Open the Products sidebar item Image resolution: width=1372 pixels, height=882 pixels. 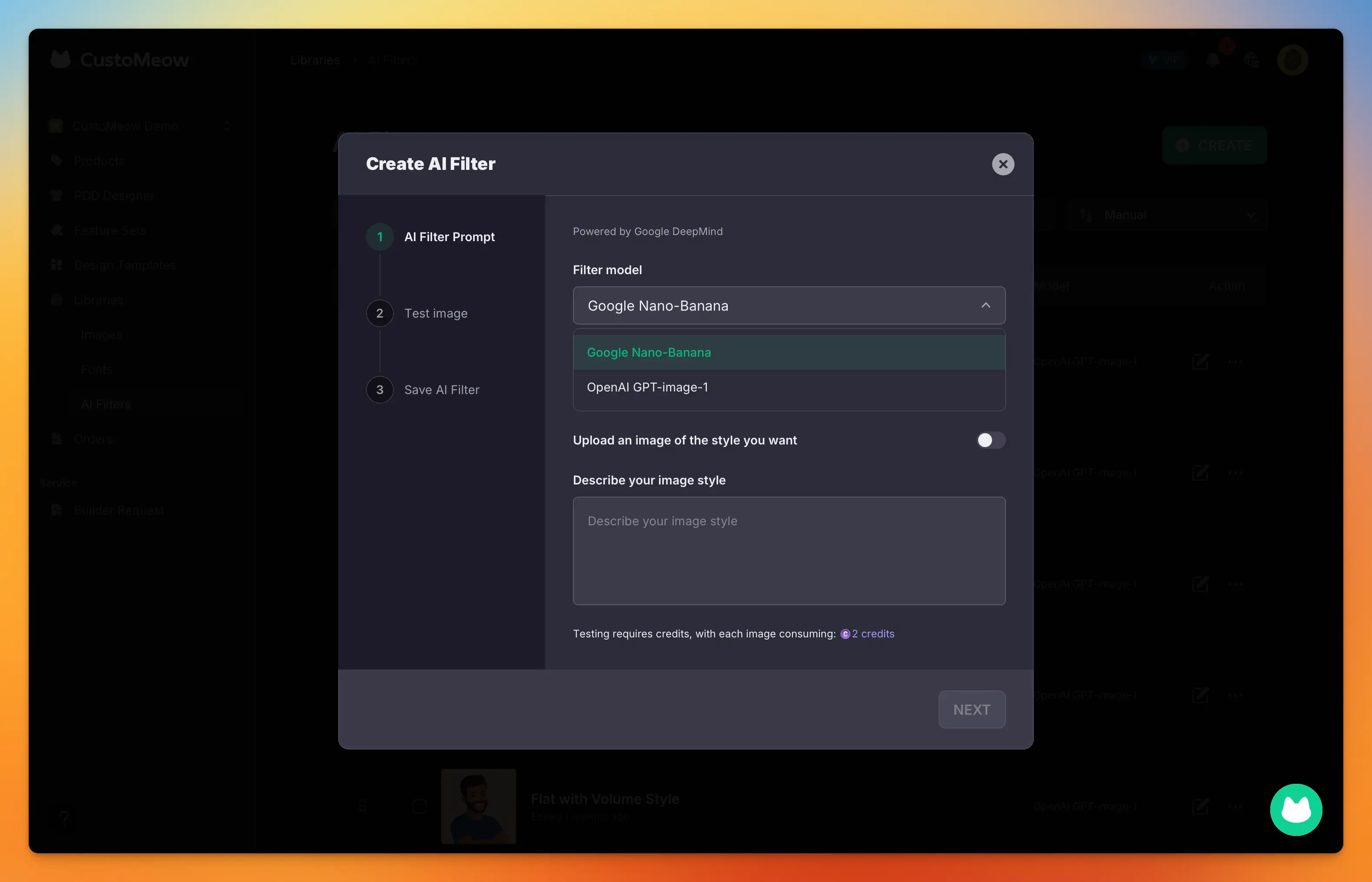tap(99, 161)
